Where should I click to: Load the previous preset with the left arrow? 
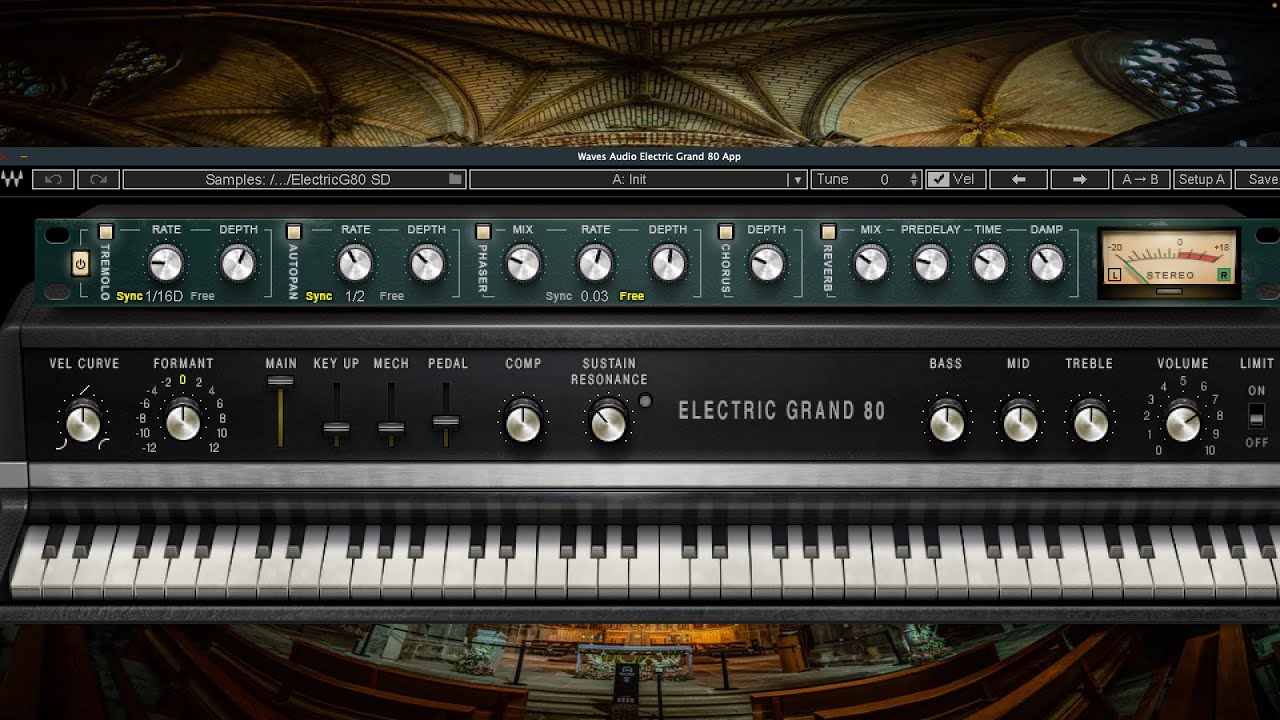(x=1018, y=180)
